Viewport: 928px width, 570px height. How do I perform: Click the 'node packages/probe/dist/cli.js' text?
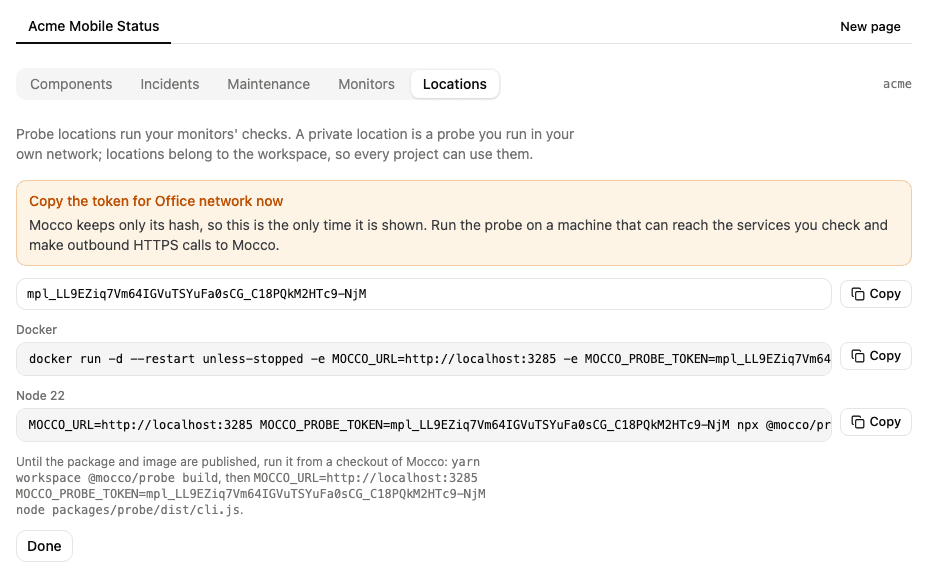pyautogui.click(x=128, y=510)
